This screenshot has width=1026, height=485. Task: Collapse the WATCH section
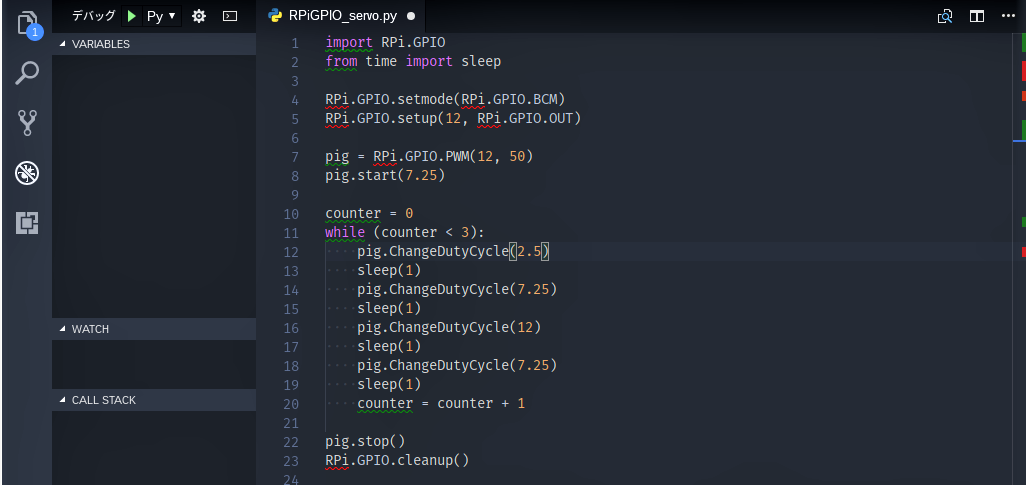[x=63, y=329]
